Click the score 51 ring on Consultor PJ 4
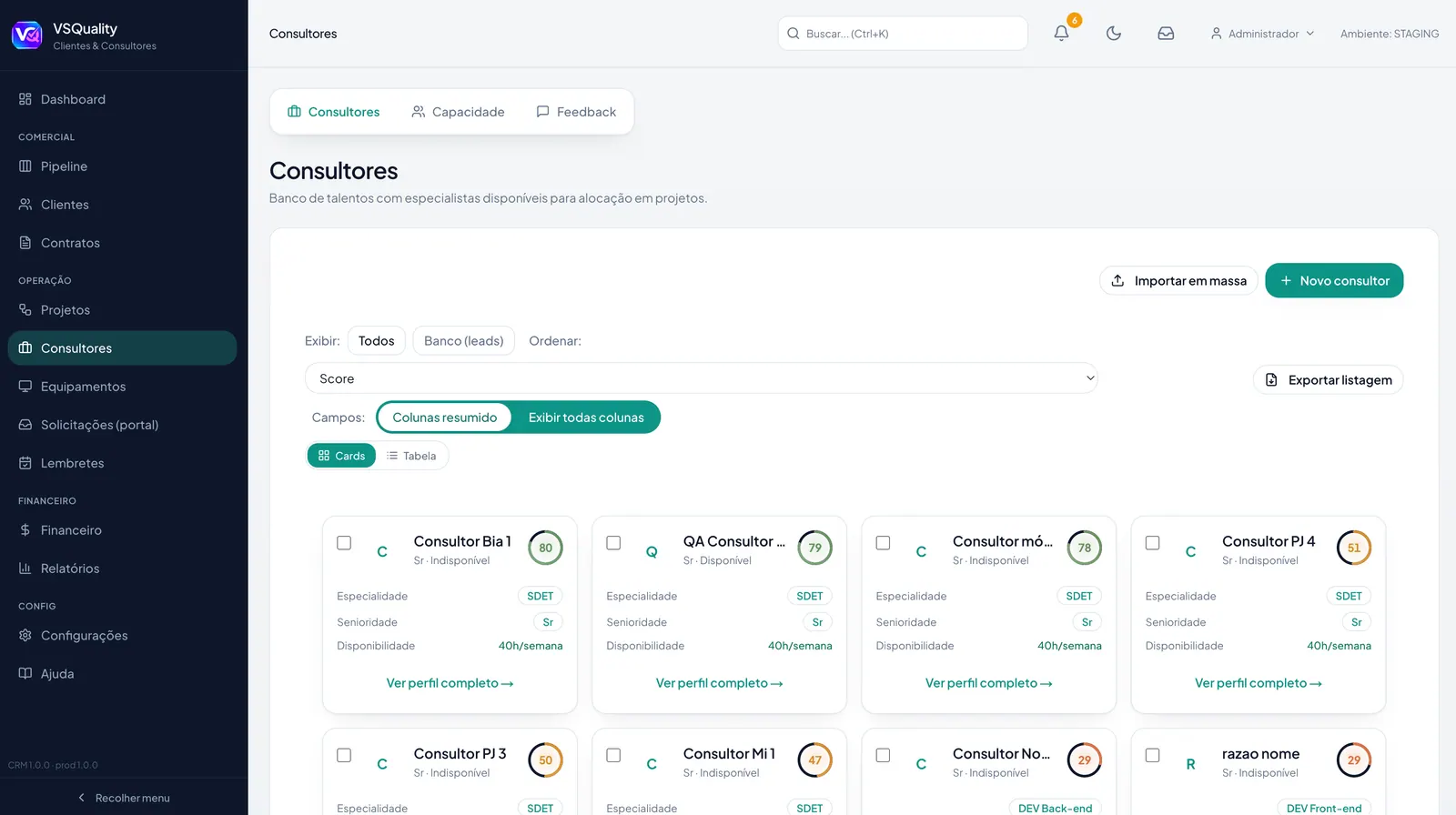 [1354, 548]
